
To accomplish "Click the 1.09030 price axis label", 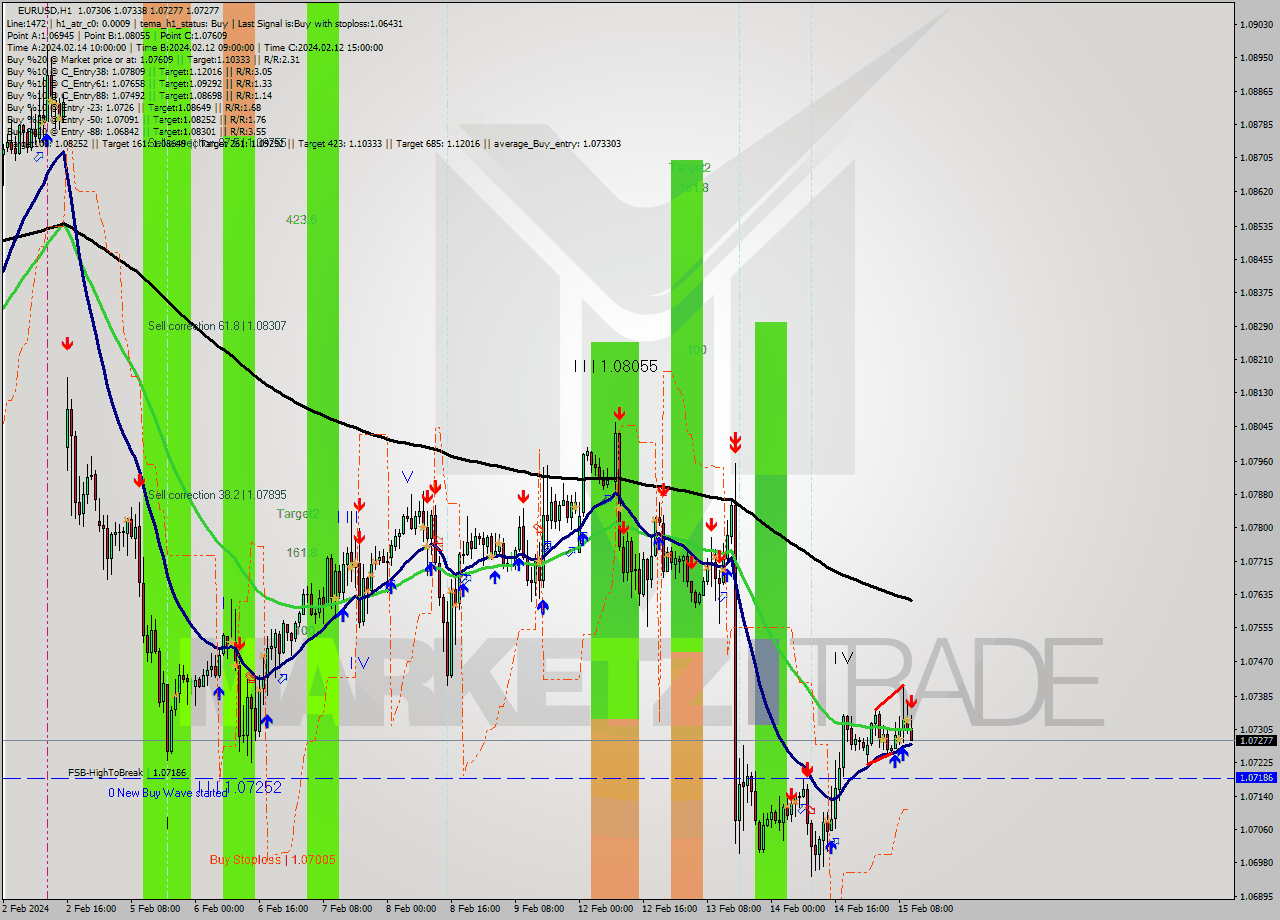I will click(x=1255, y=24).
